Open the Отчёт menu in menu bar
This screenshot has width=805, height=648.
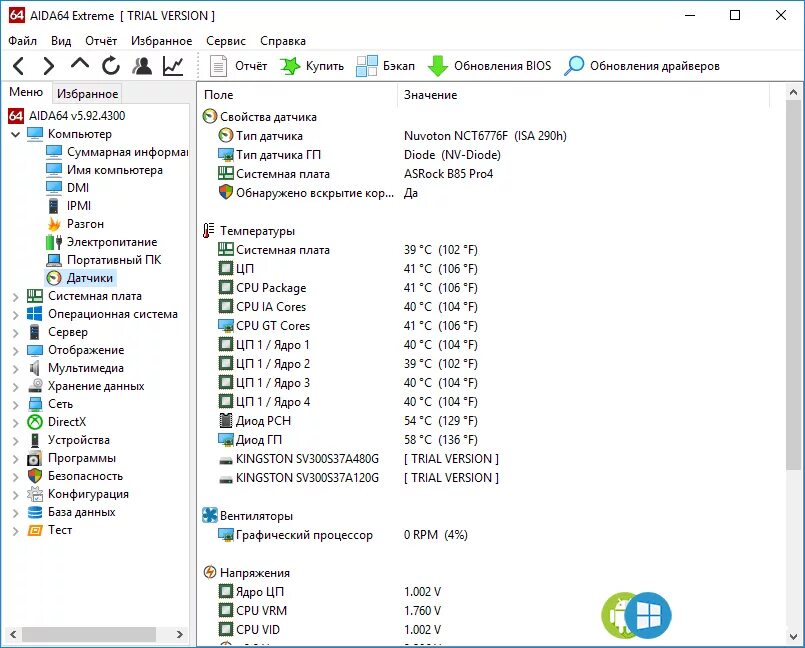[x=101, y=41]
